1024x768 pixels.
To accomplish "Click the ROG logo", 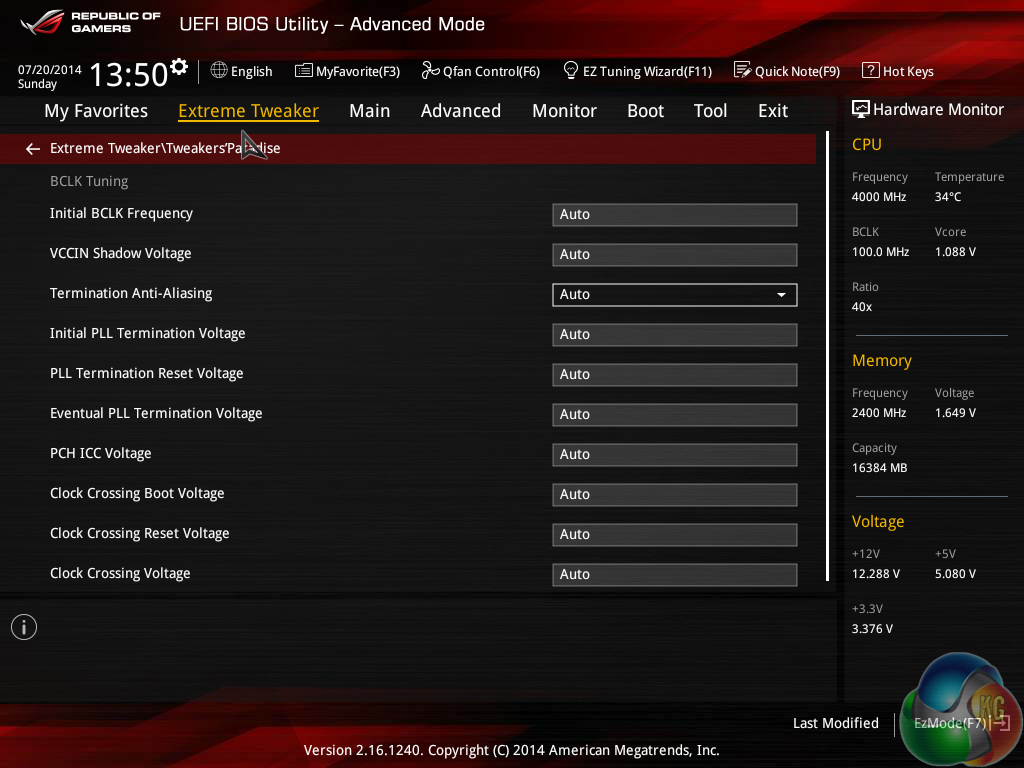I will [x=41, y=22].
